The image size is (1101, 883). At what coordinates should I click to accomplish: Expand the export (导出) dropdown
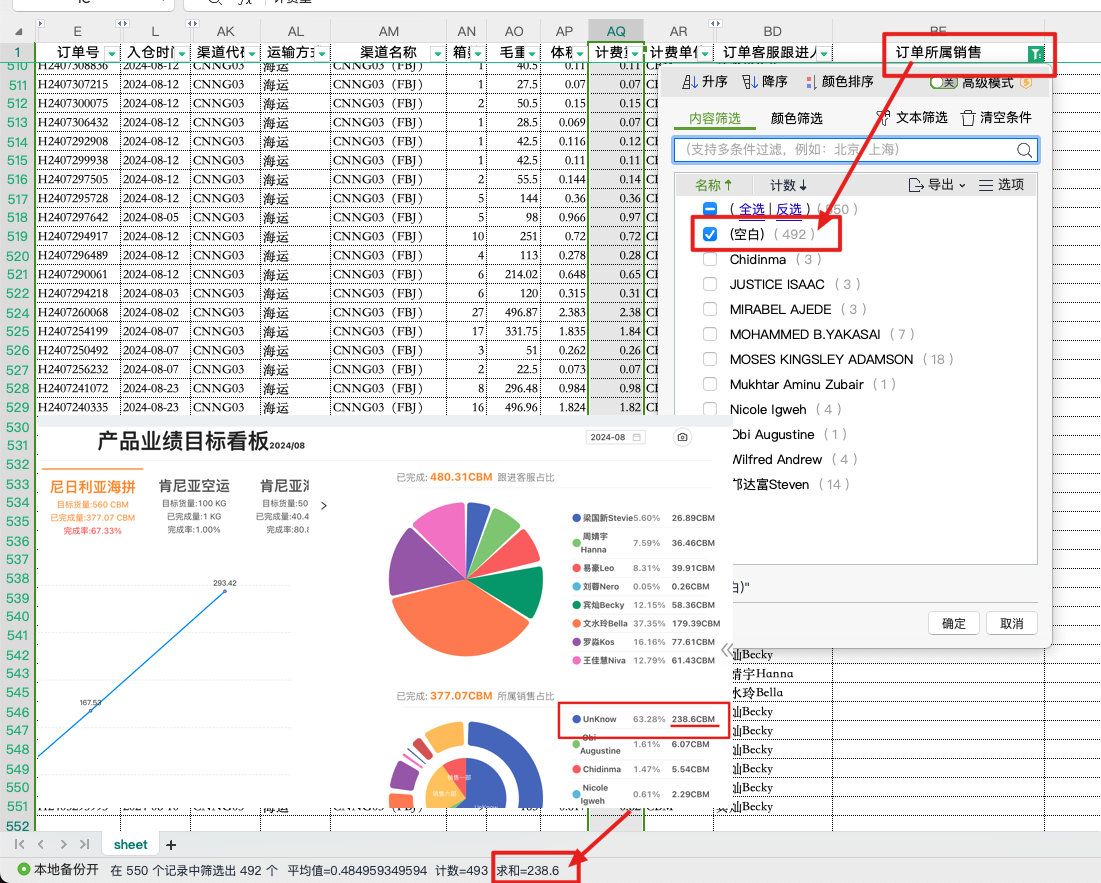(936, 185)
